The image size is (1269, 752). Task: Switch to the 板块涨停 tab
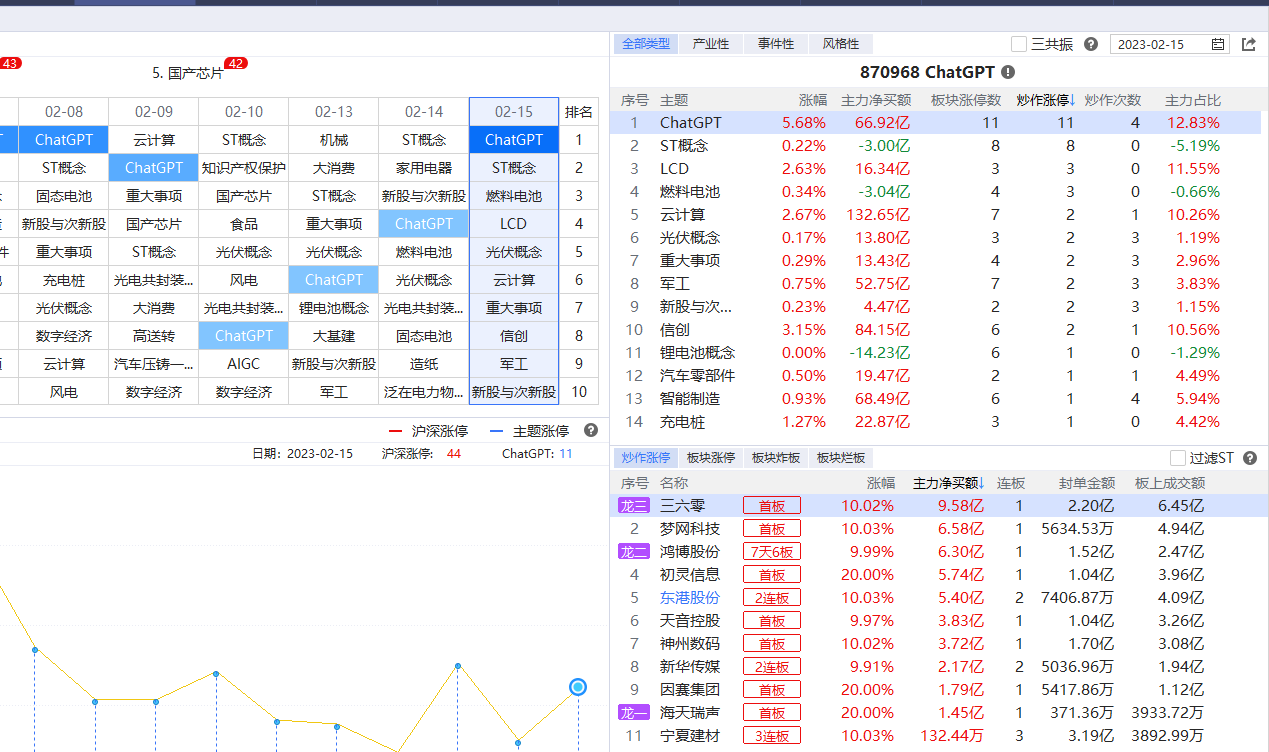pyautogui.click(x=711, y=458)
